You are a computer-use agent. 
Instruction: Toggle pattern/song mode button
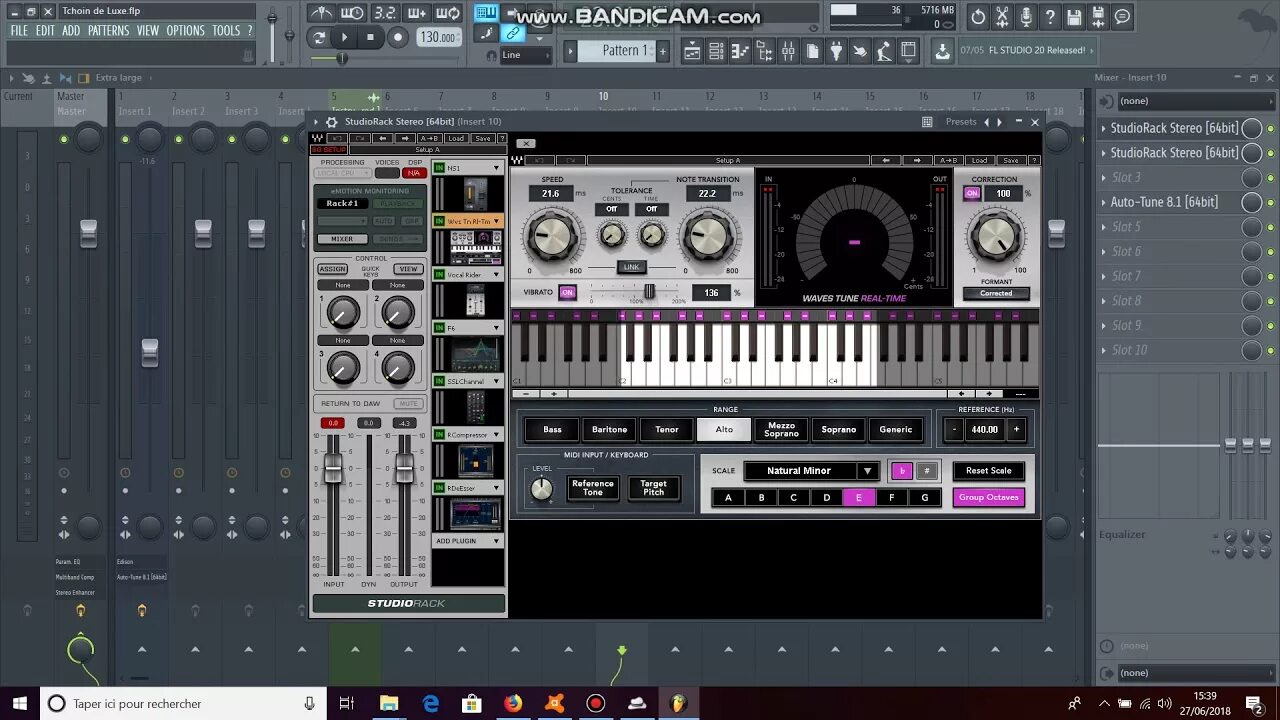(319, 37)
